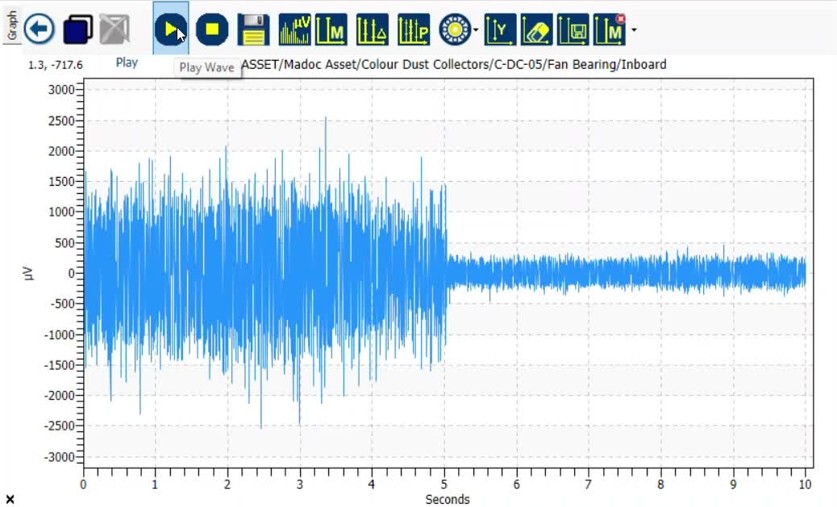Click the chart icon labeled P

tap(413, 30)
